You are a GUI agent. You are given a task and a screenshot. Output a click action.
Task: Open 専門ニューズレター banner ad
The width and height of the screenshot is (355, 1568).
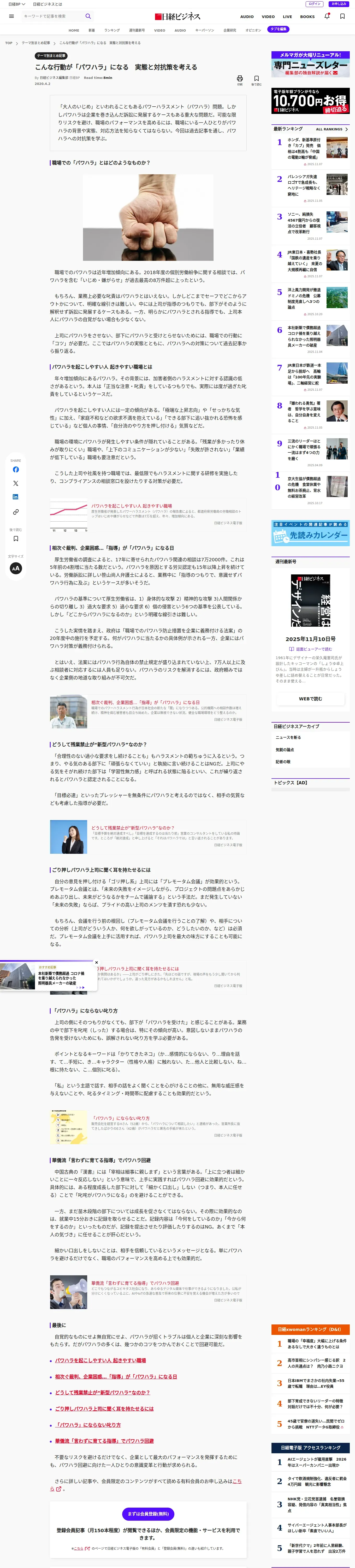point(311,65)
